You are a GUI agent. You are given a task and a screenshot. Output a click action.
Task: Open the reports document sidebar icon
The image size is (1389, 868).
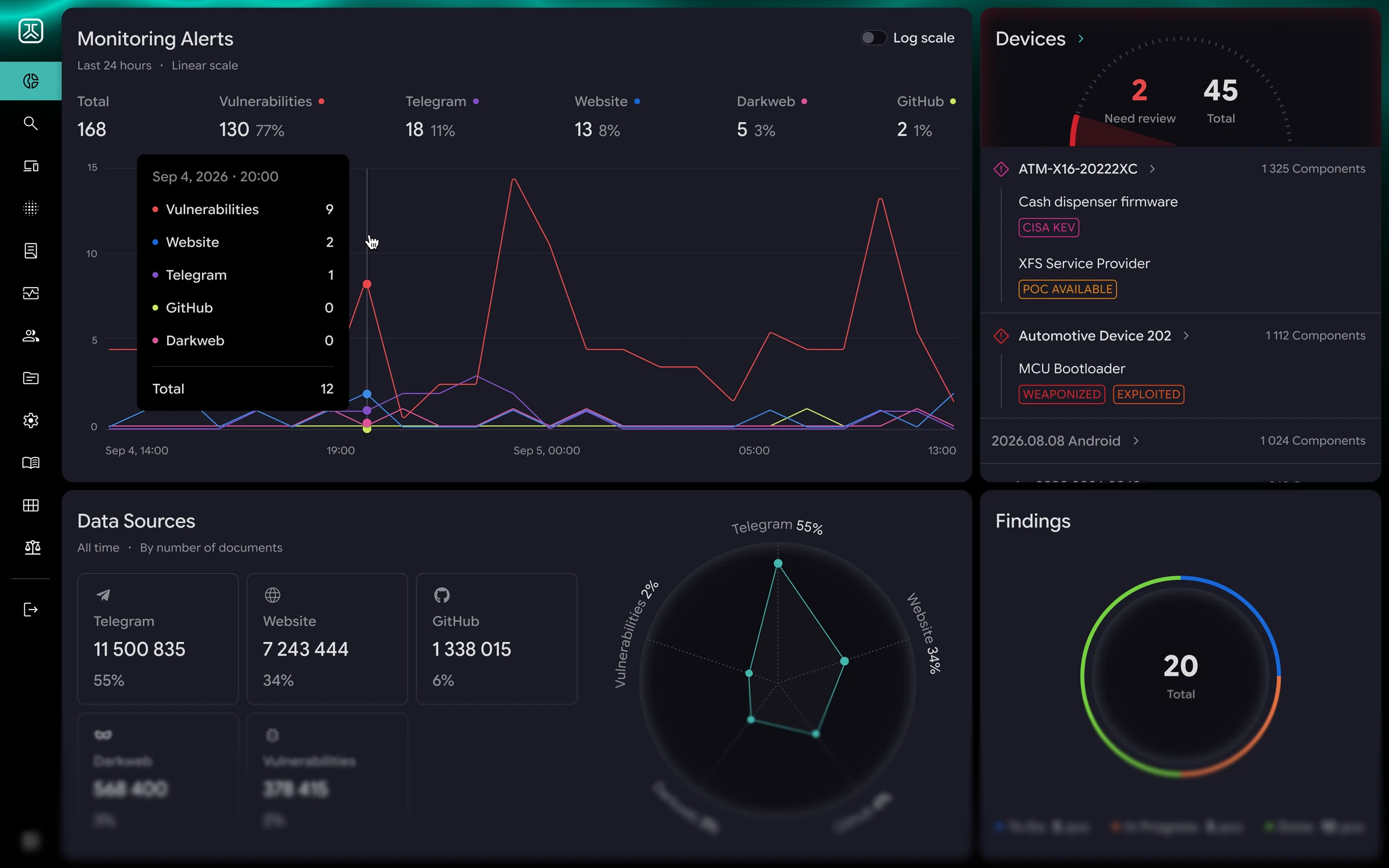[31, 251]
